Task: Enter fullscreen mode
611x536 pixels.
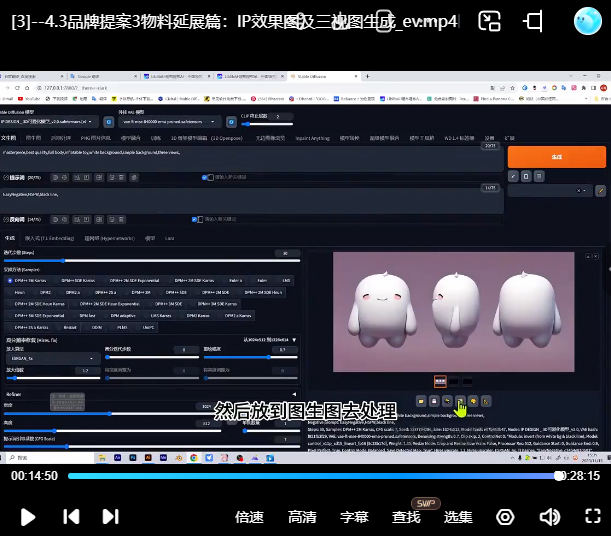Action: pyautogui.click(x=592, y=517)
